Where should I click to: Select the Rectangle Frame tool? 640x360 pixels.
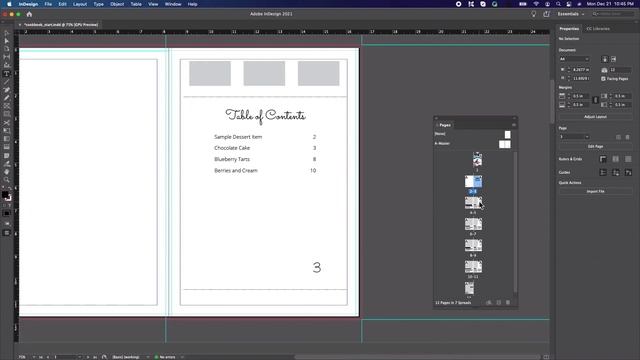7,107
